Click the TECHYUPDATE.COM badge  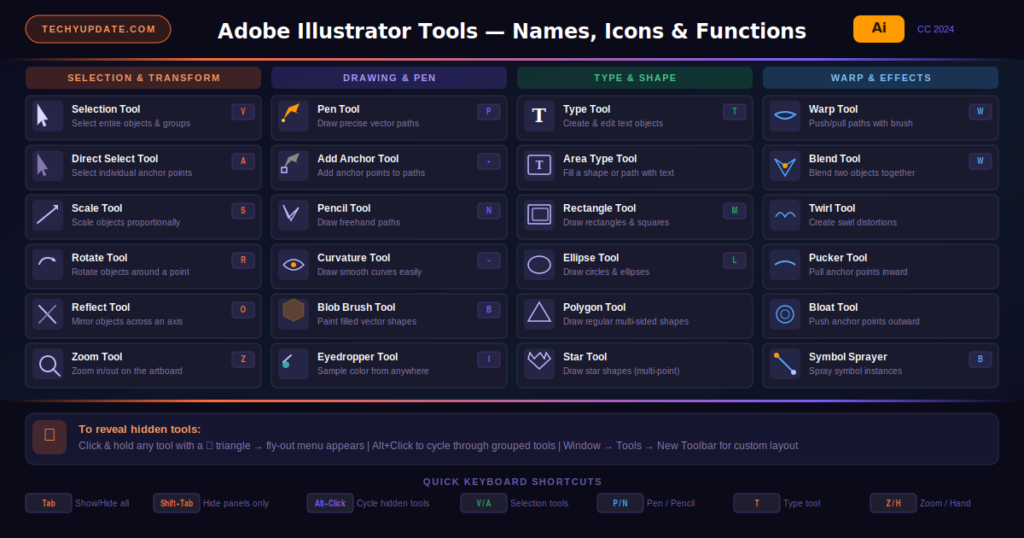tap(98, 29)
